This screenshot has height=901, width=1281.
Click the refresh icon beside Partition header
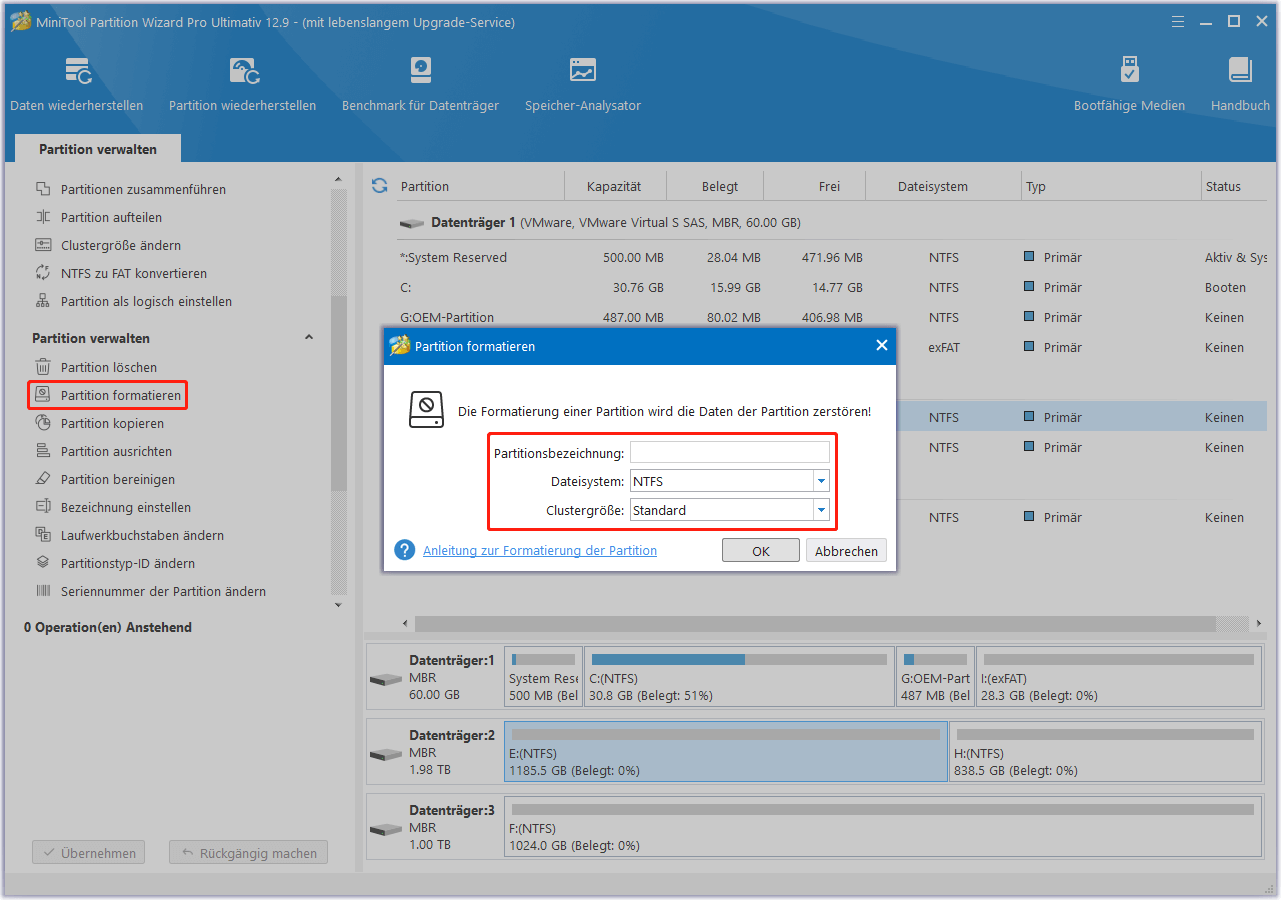(379, 186)
